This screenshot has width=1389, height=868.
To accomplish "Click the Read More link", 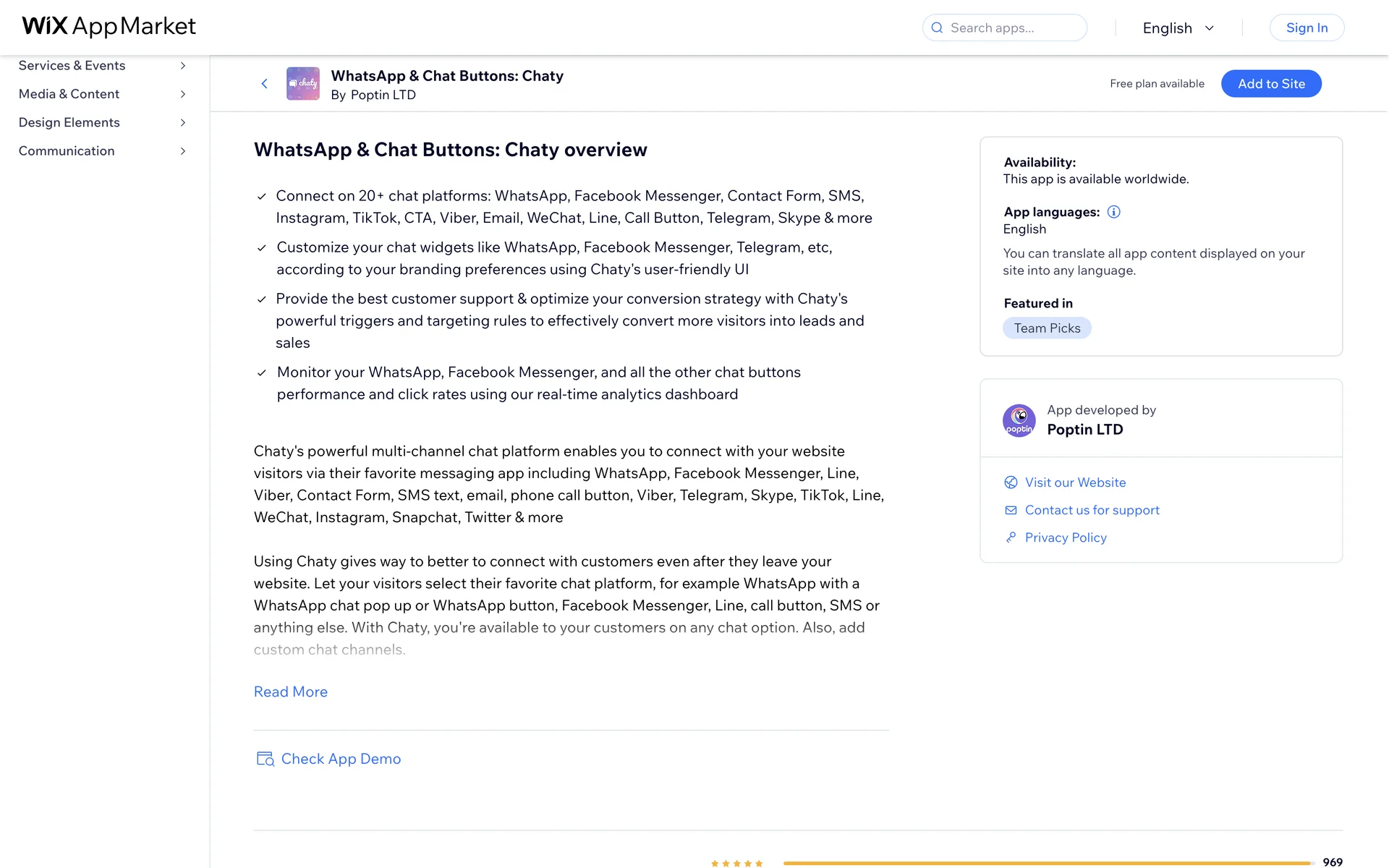I will 290,692.
